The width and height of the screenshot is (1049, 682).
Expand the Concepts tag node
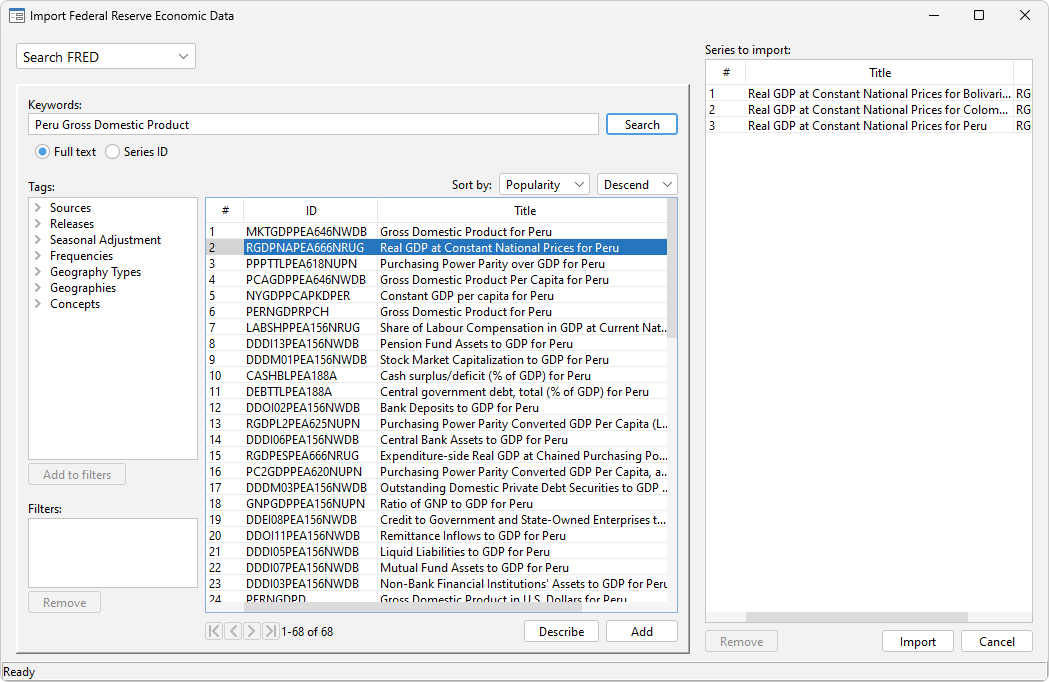(38, 304)
